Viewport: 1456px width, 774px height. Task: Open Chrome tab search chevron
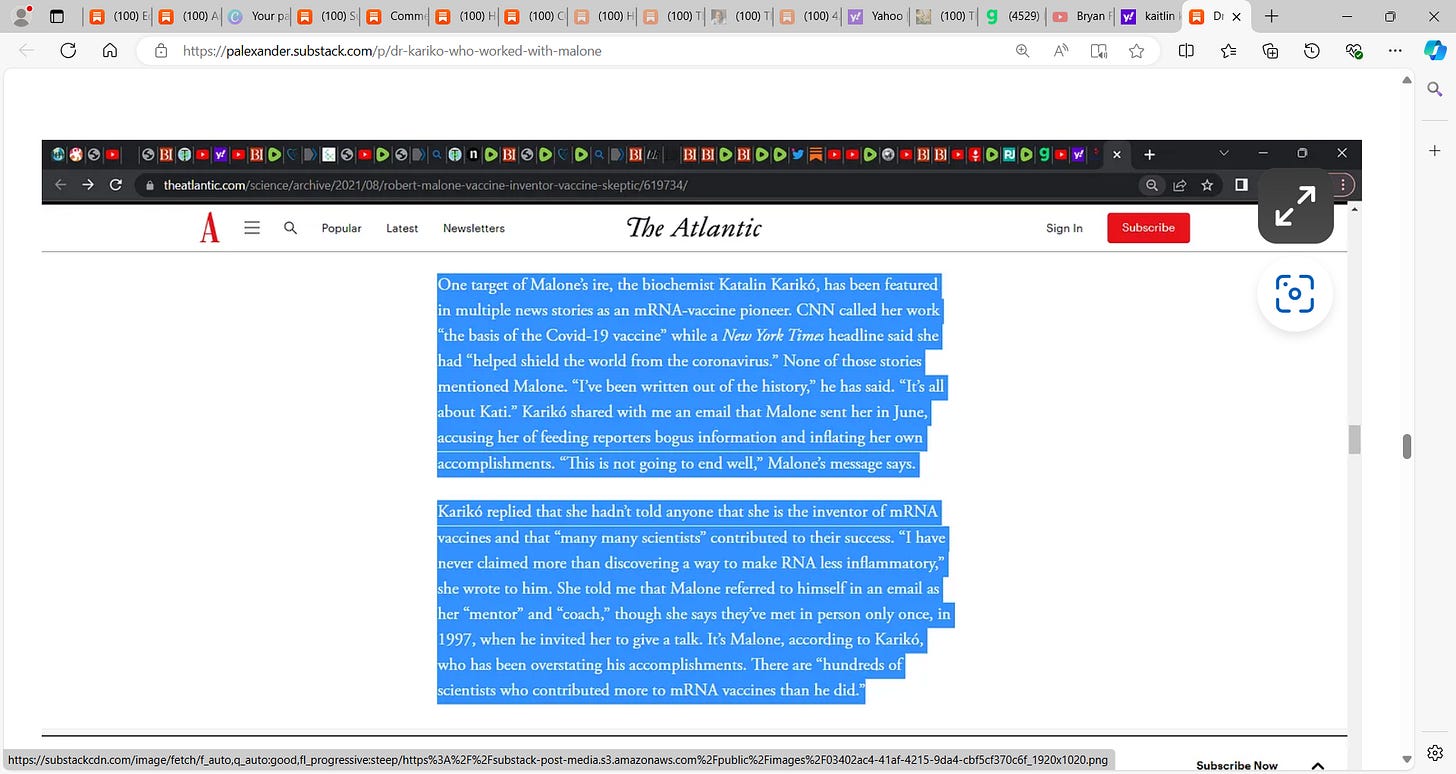pos(1224,154)
